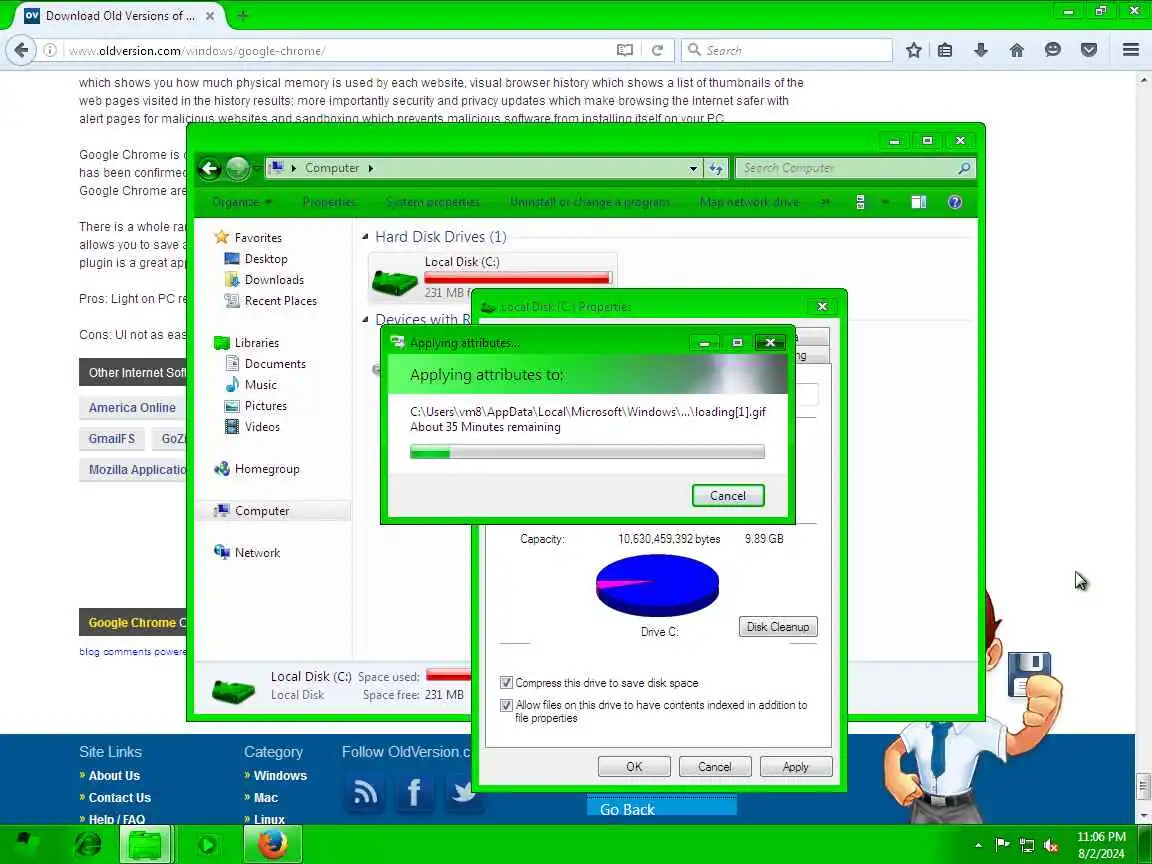Select the Download Old Versions browser tab
This screenshot has width=1152, height=864.
coord(120,15)
